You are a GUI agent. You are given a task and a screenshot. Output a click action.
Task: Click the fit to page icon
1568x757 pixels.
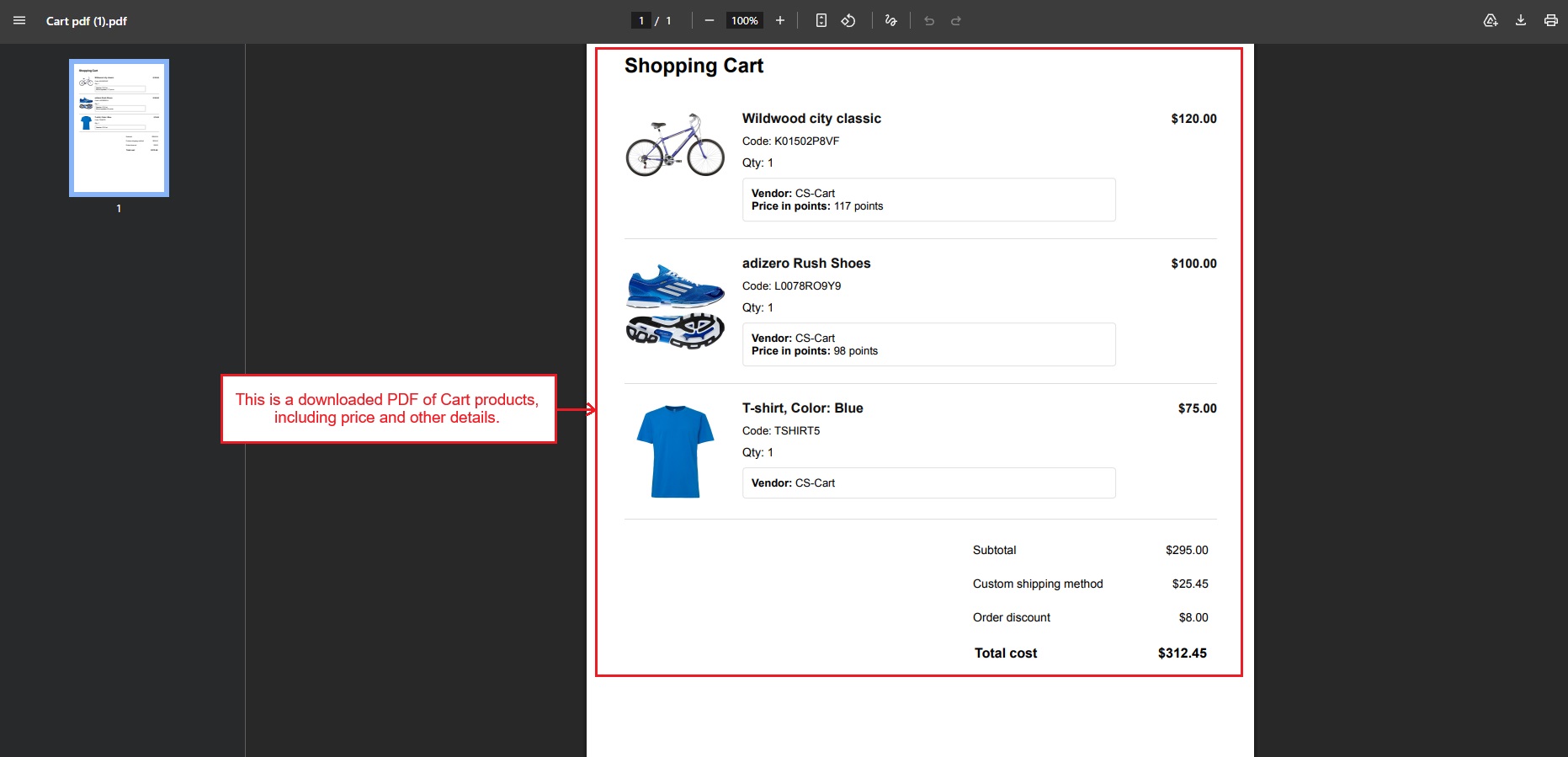point(821,21)
